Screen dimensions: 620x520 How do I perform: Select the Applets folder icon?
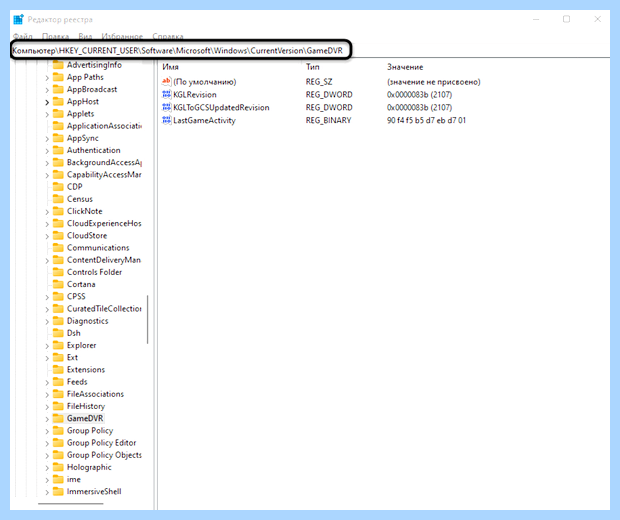click(x=58, y=113)
